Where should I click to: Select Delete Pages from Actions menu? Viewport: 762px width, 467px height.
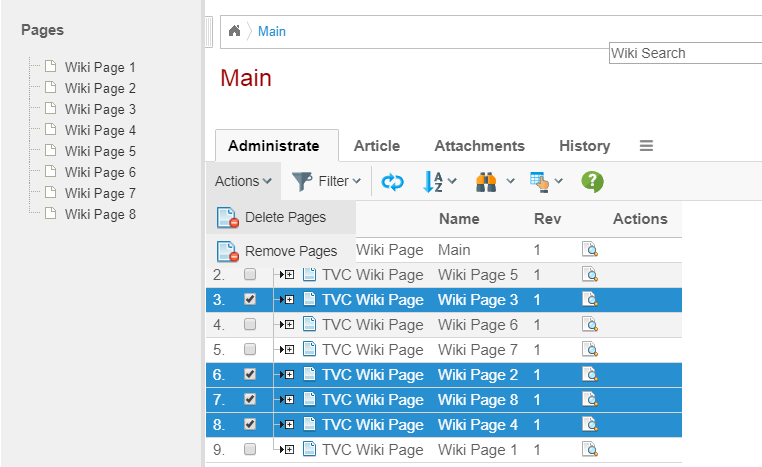(x=284, y=218)
